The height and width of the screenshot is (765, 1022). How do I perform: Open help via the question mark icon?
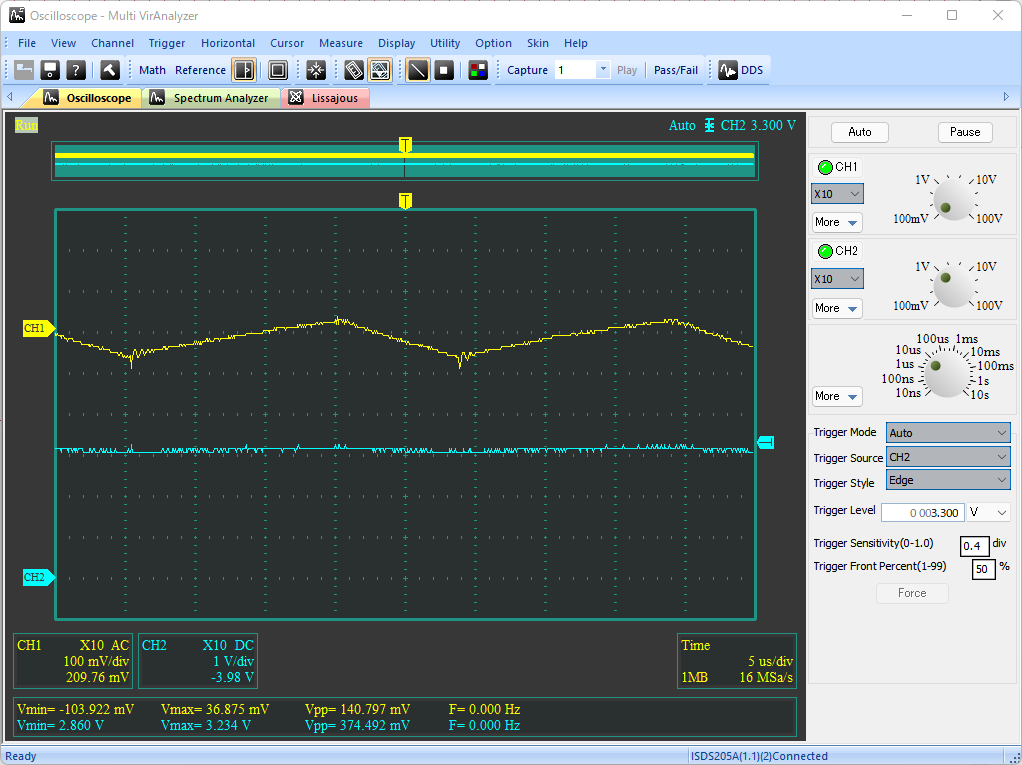pos(74,70)
